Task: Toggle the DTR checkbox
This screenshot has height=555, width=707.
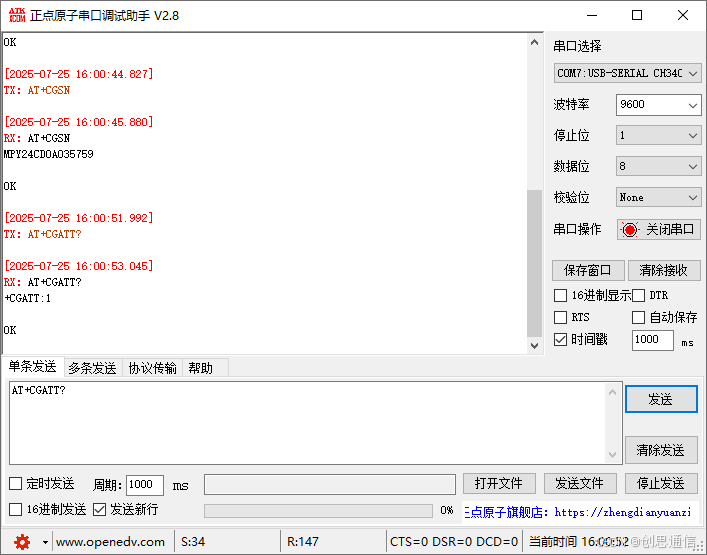Action: pos(638,296)
